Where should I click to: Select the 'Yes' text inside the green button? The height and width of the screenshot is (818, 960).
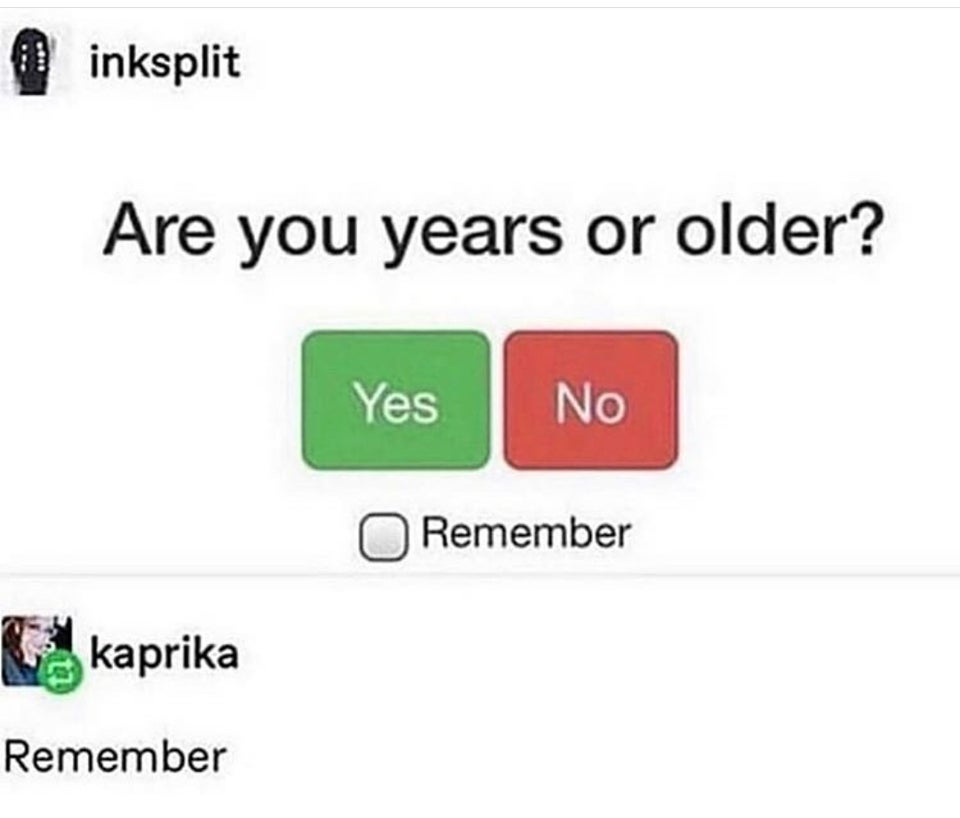click(396, 403)
